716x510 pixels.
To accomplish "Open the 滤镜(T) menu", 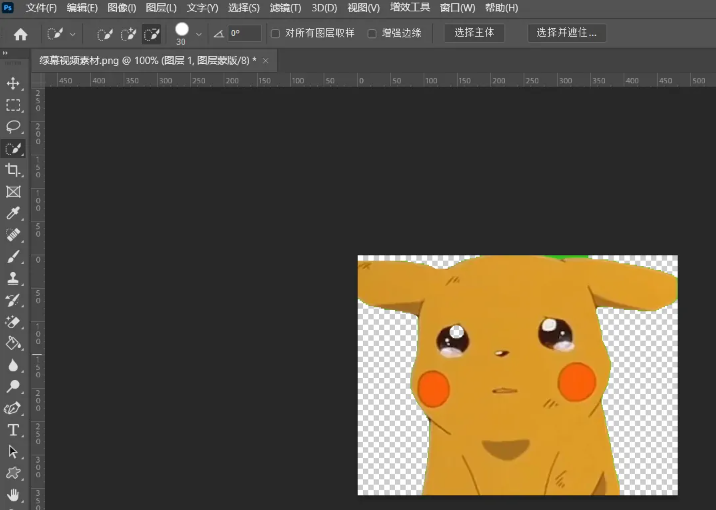I will pos(284,8).
